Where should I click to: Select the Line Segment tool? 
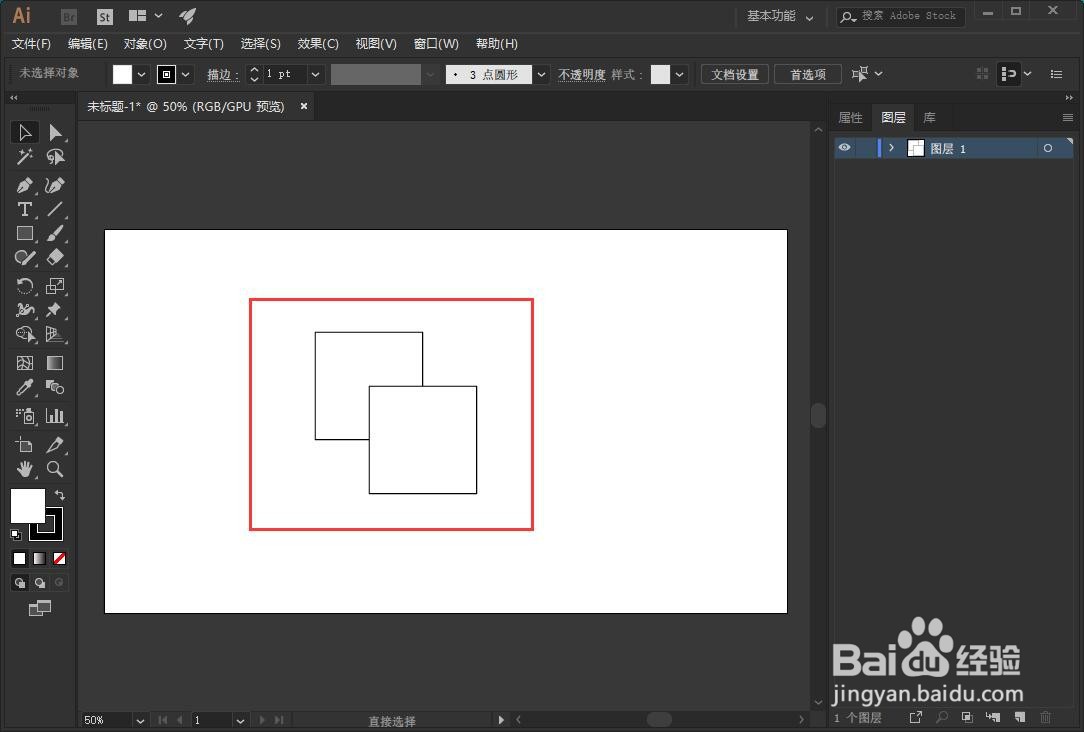coord(55,209)
